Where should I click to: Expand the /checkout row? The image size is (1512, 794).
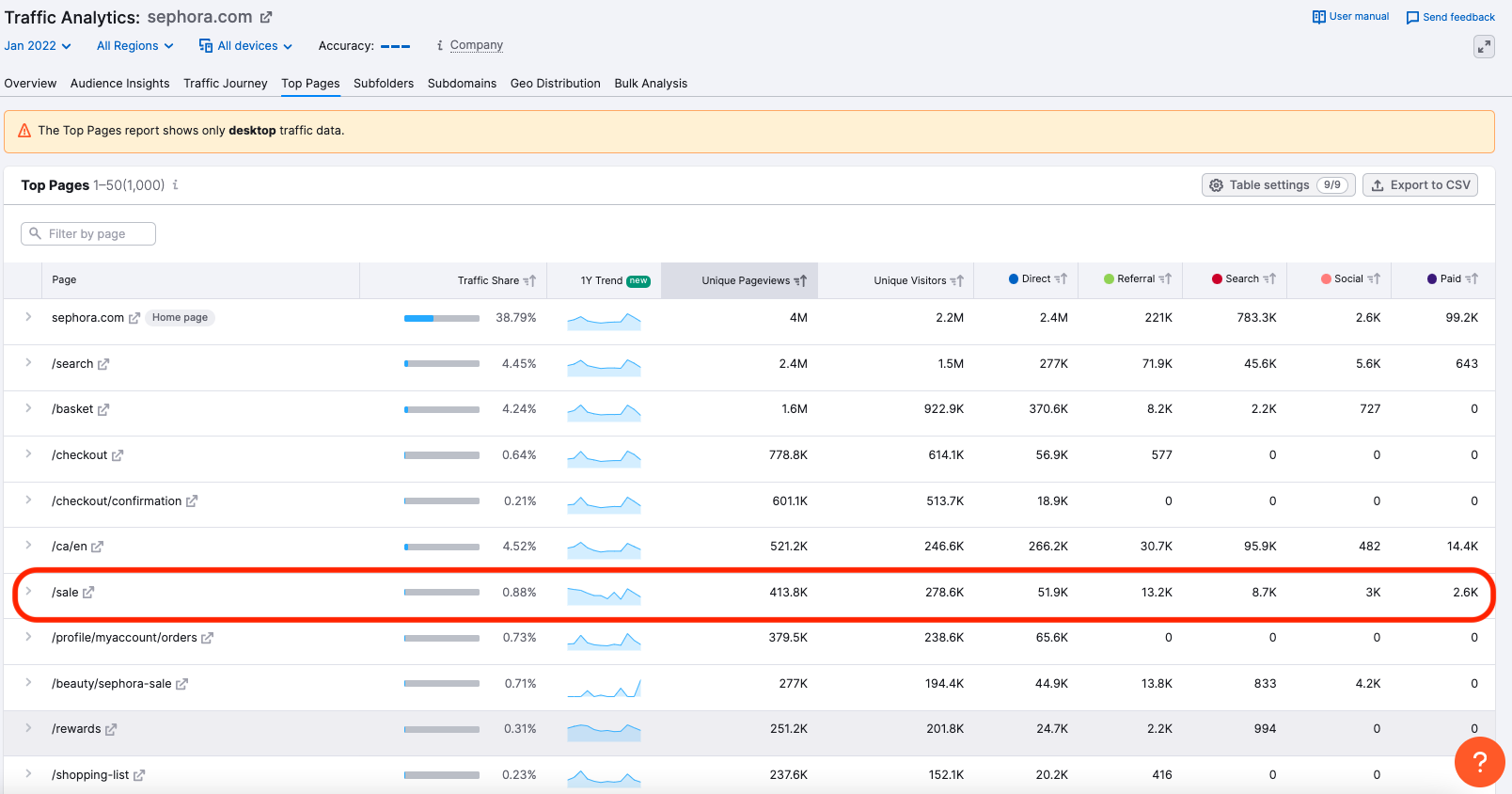(x=28, y=454)
